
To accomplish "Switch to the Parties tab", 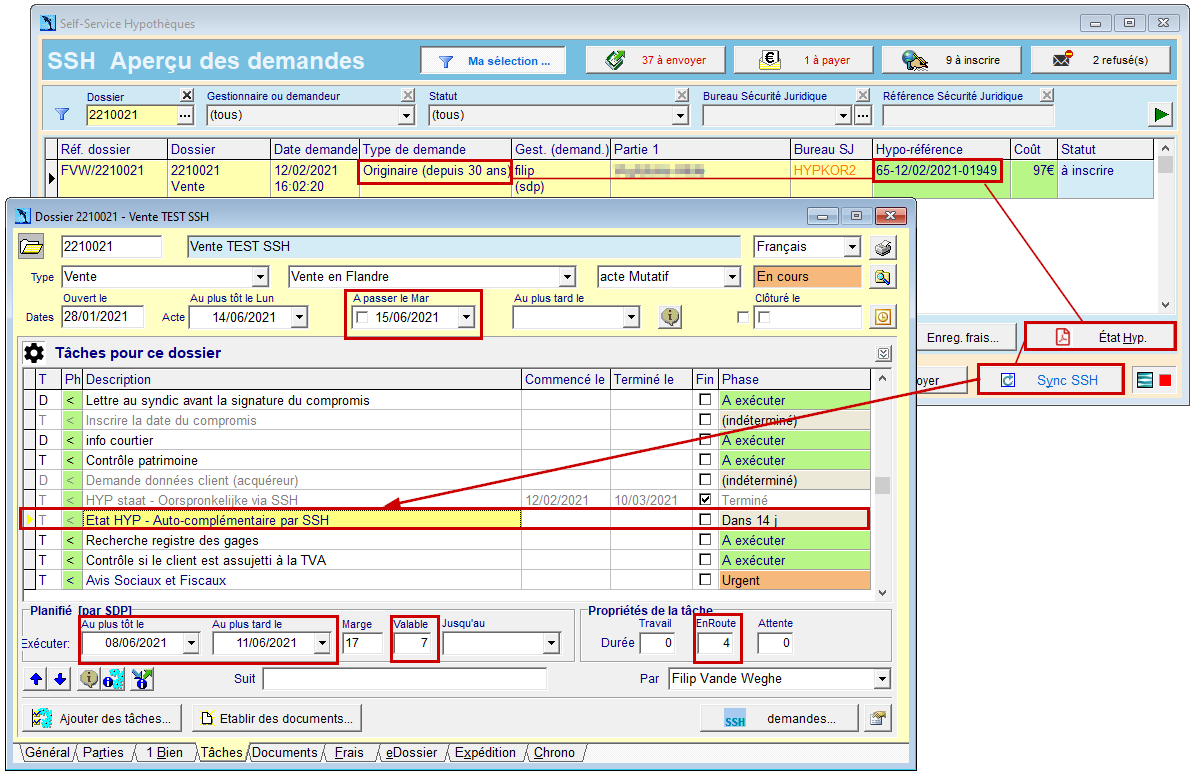I will point(103,752).
